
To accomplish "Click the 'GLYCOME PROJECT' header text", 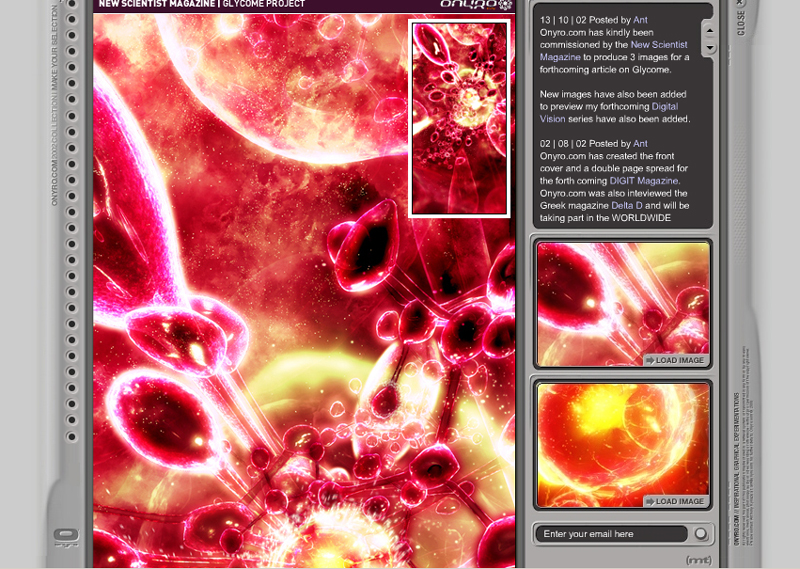I will (x=264, y=4).
